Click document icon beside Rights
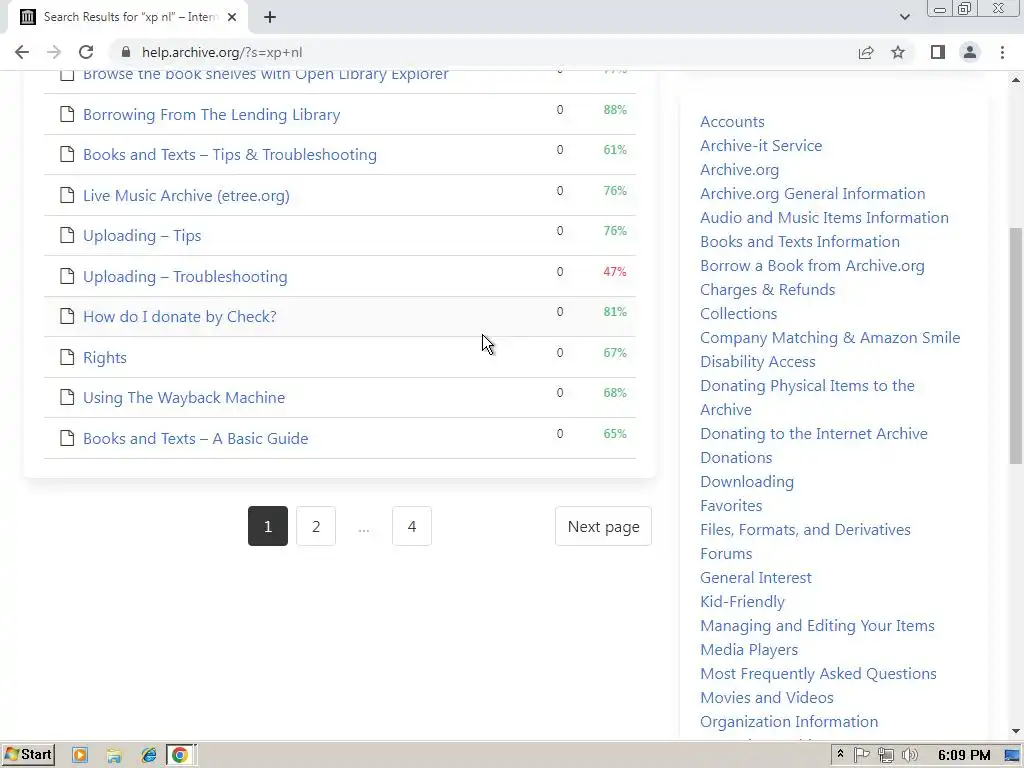The width and height of the screenshot is (1024, 768). [x=67, y=357]
